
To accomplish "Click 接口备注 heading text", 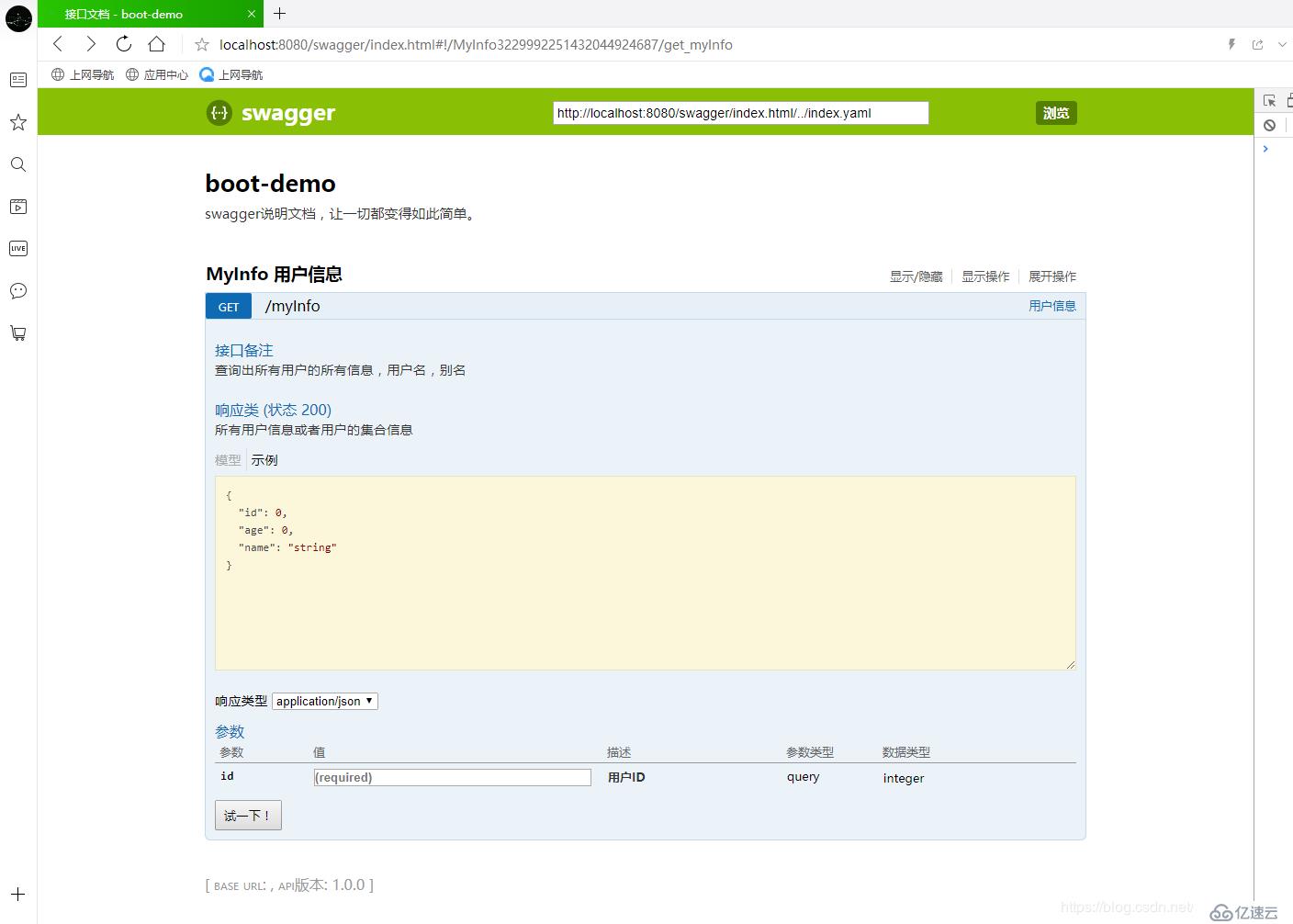I will click(x=244, y=350).
